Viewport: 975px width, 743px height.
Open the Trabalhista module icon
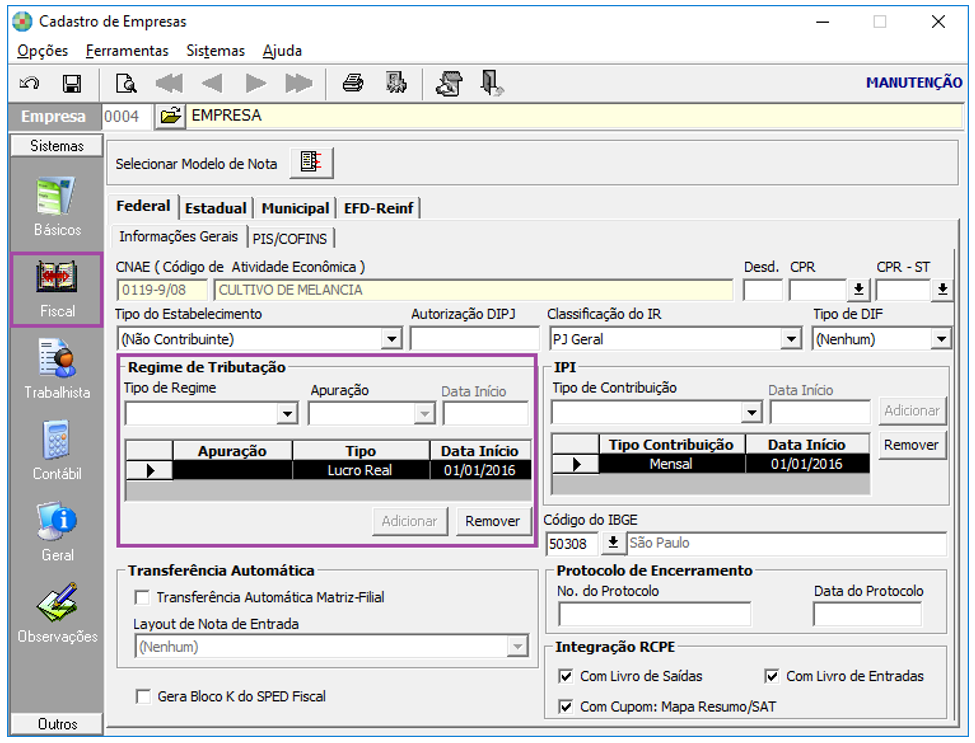(x=57, y=366)
